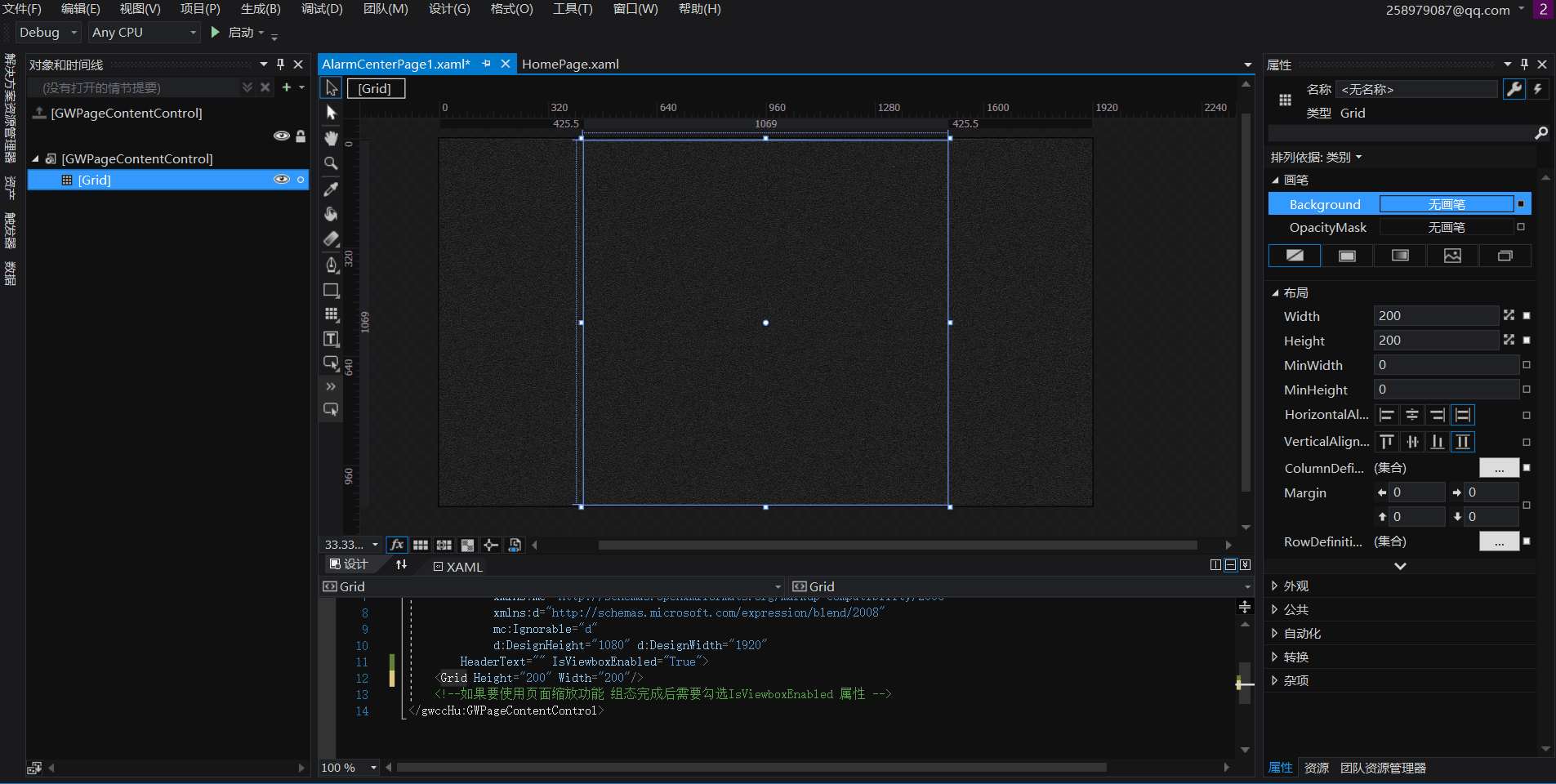This screenshot has height=784, width=1556.
Task: Expand the 外观 property section
Action: 1295,586
